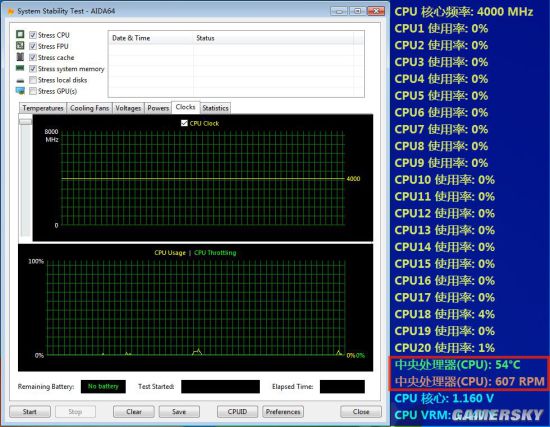This screenshot has height=427, width=550.
Task: Click the cache chip icon beside Stress cache
Action: (20, 56)
